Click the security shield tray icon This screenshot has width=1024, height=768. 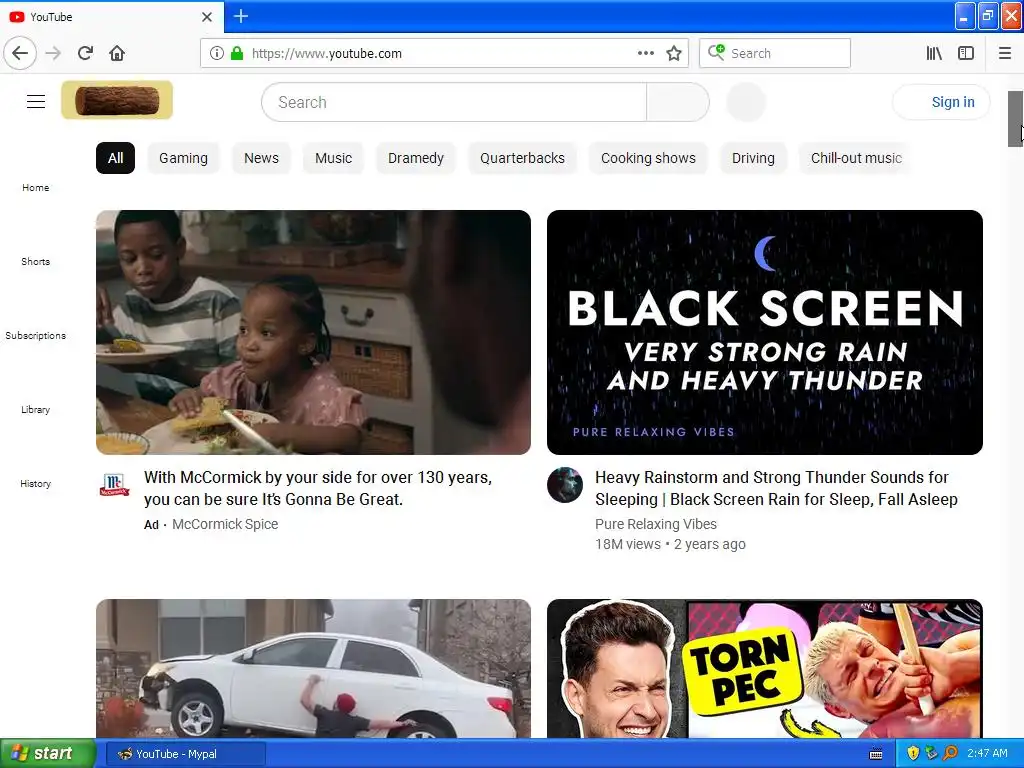tap(913, 754)
